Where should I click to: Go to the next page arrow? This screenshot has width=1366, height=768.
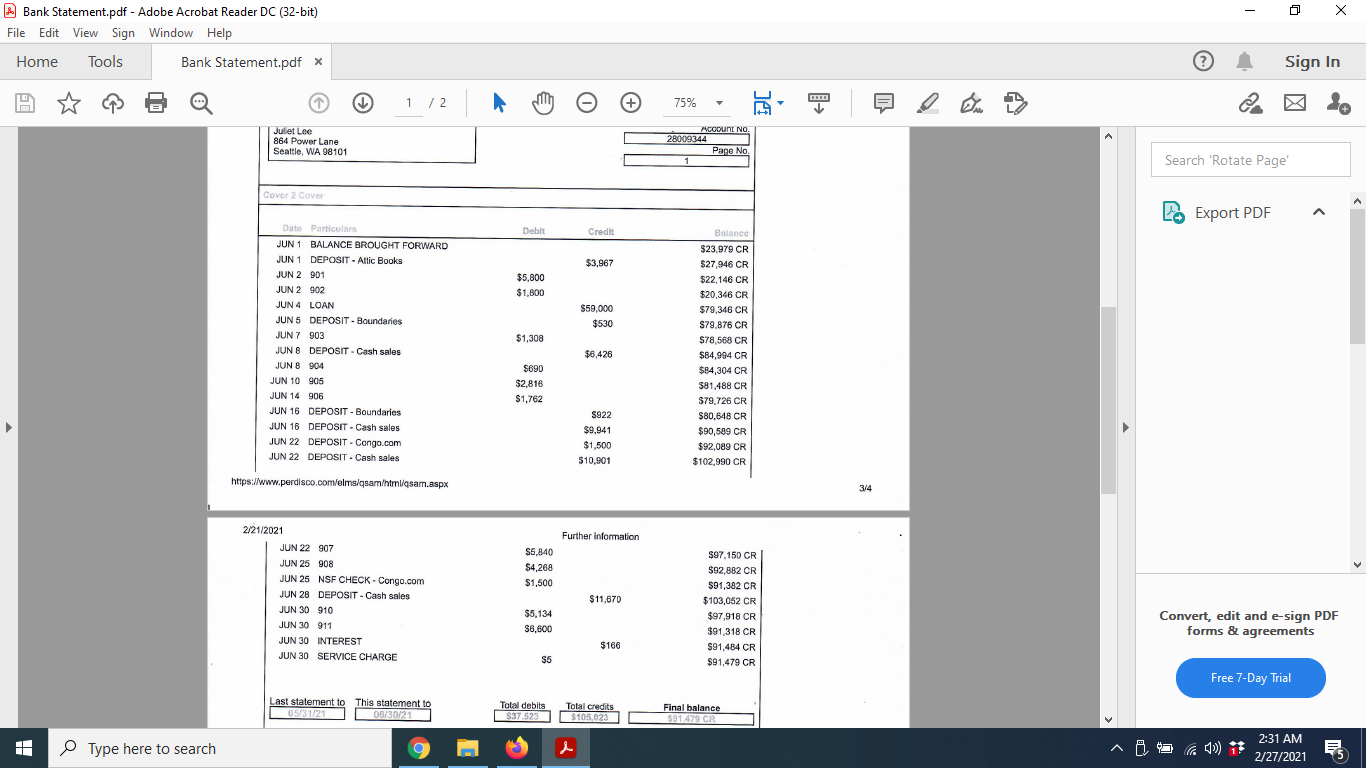(x=363, y=103)
